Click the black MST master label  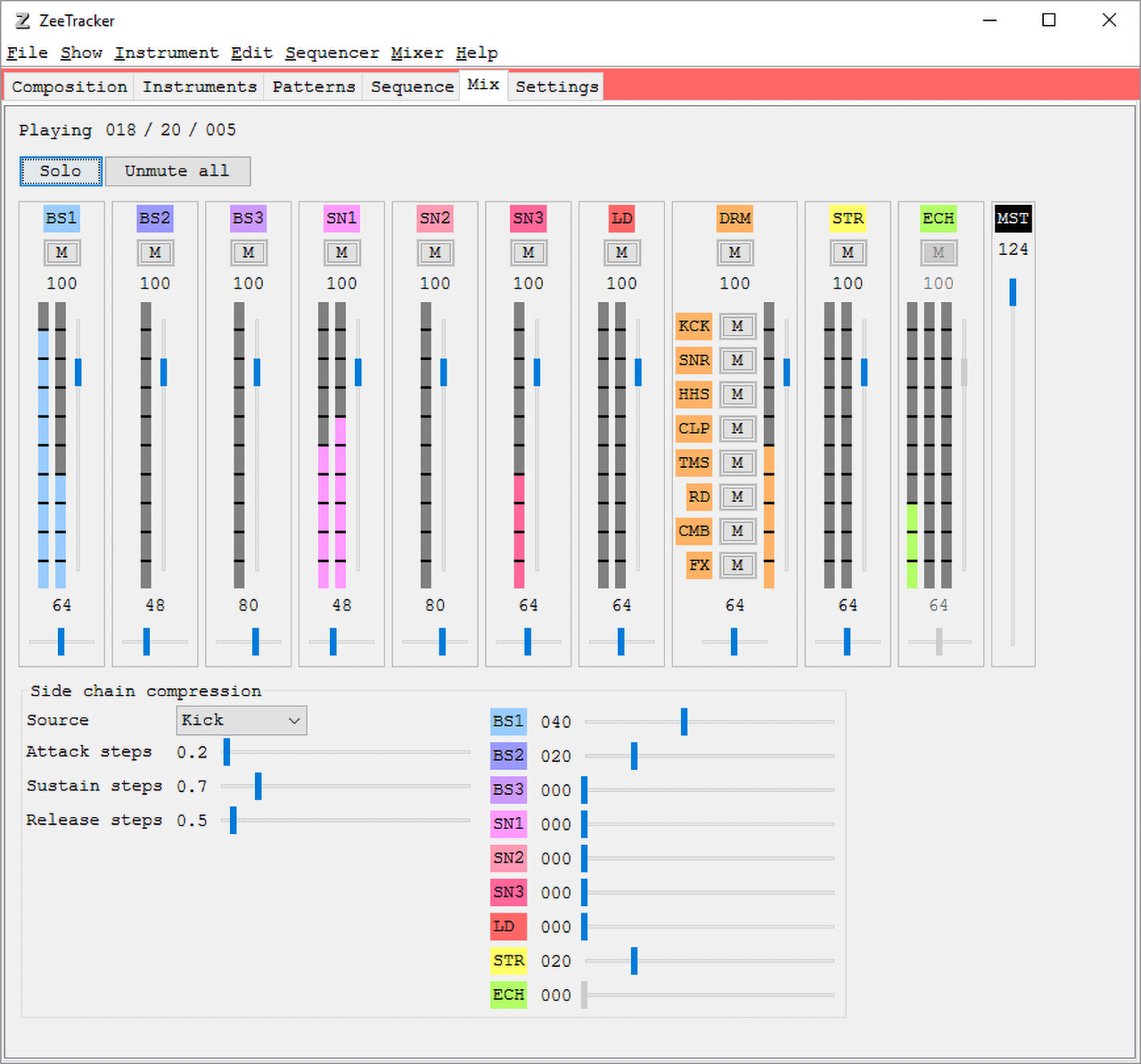[x=1014, y=218]
